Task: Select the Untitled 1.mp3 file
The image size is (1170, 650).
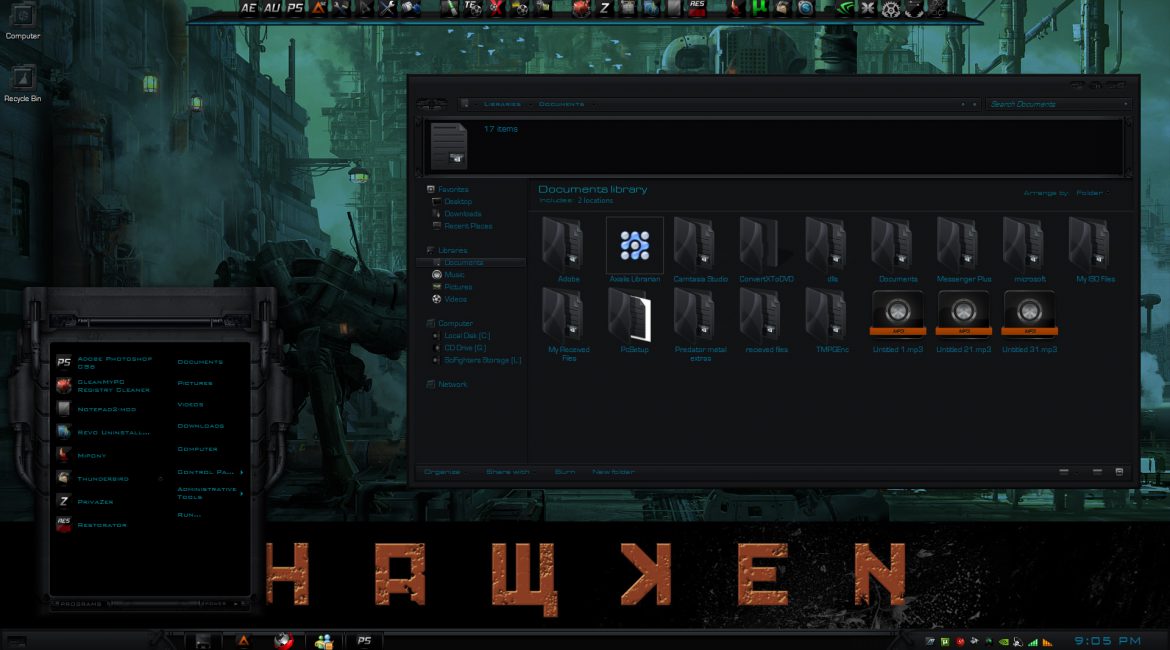Action: (x=898, y=321)
